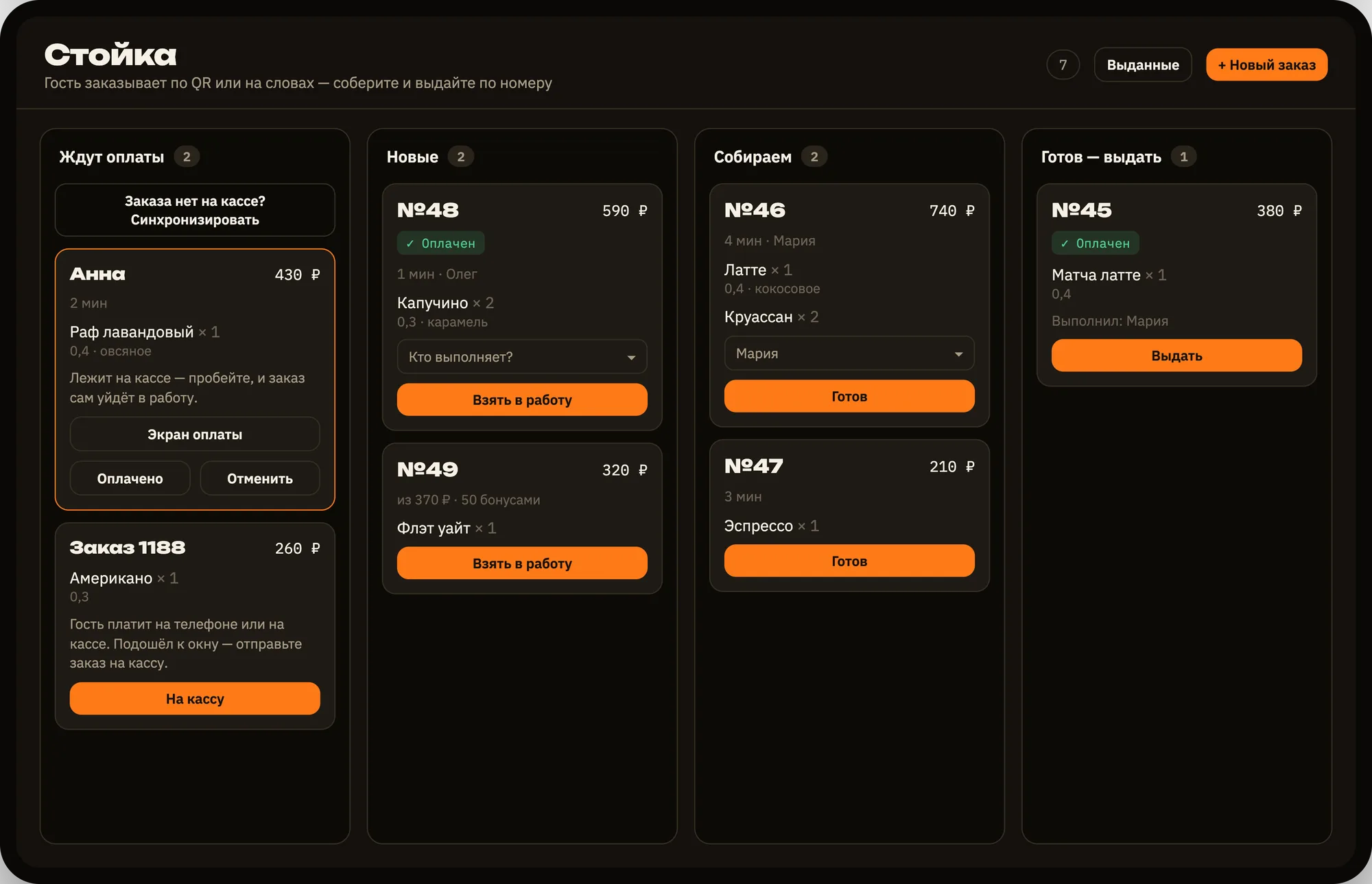
Task: Click the 'из 370 ₽ · 50 бонусами' note
Action: click(x=469, y=500)
